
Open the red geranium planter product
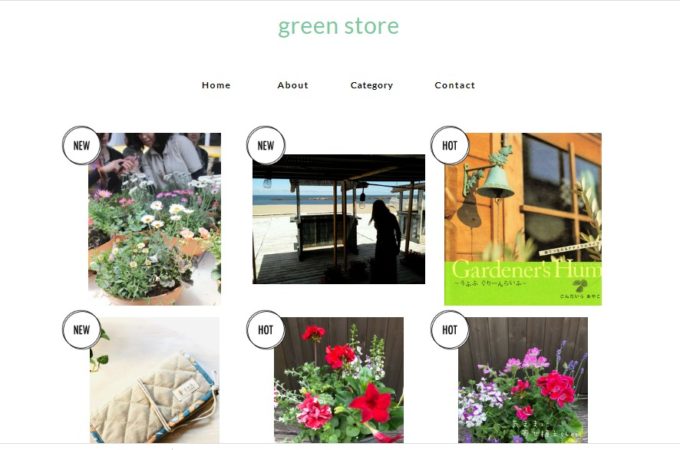point(339,380)
